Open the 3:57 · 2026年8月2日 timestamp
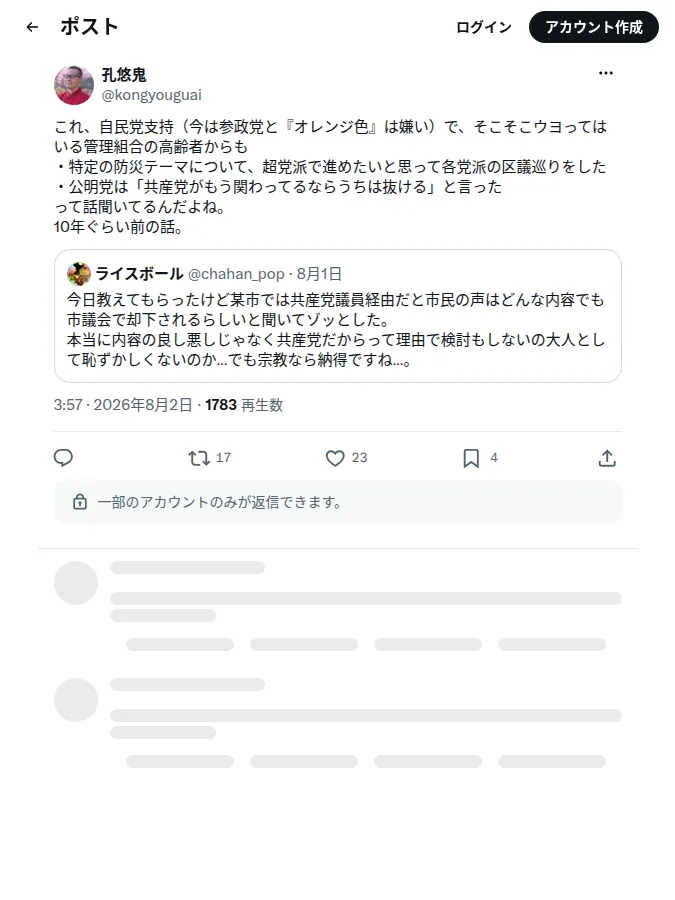Screen dimensions: 675x900 123,405
